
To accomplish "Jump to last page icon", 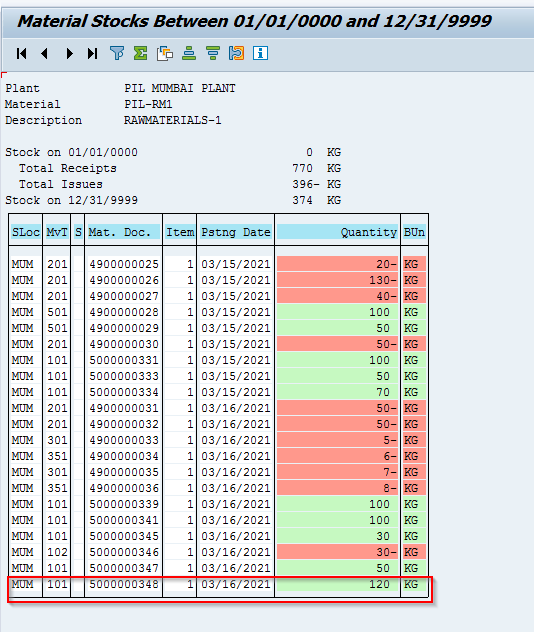I will coord(93,53).
